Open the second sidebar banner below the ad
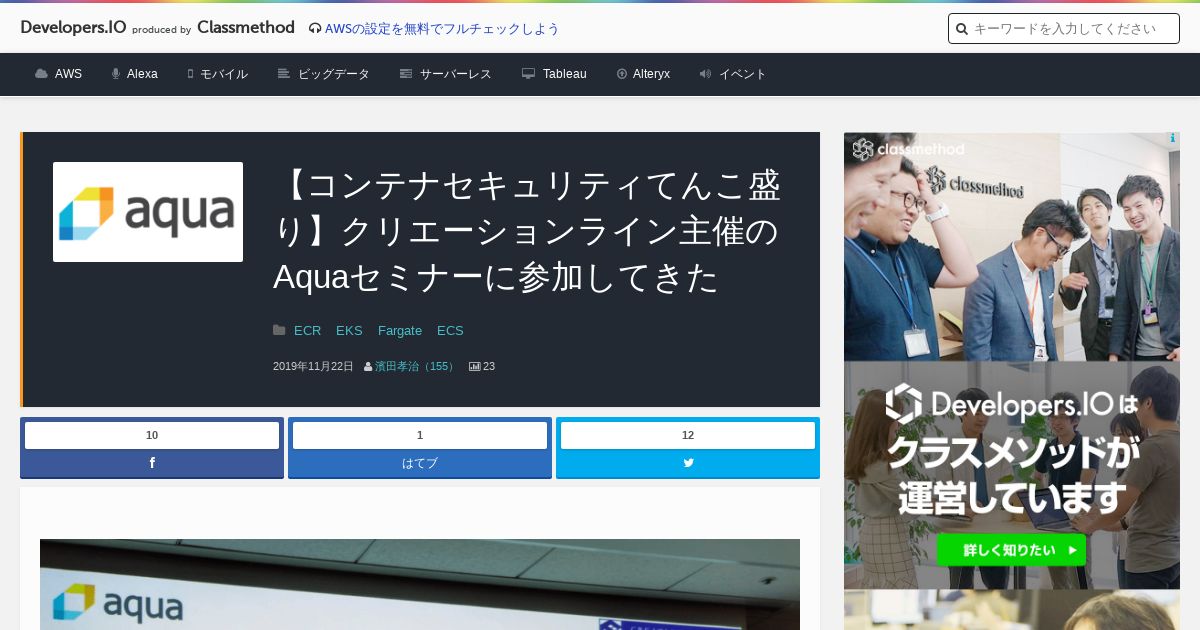 pos(1012,610)
